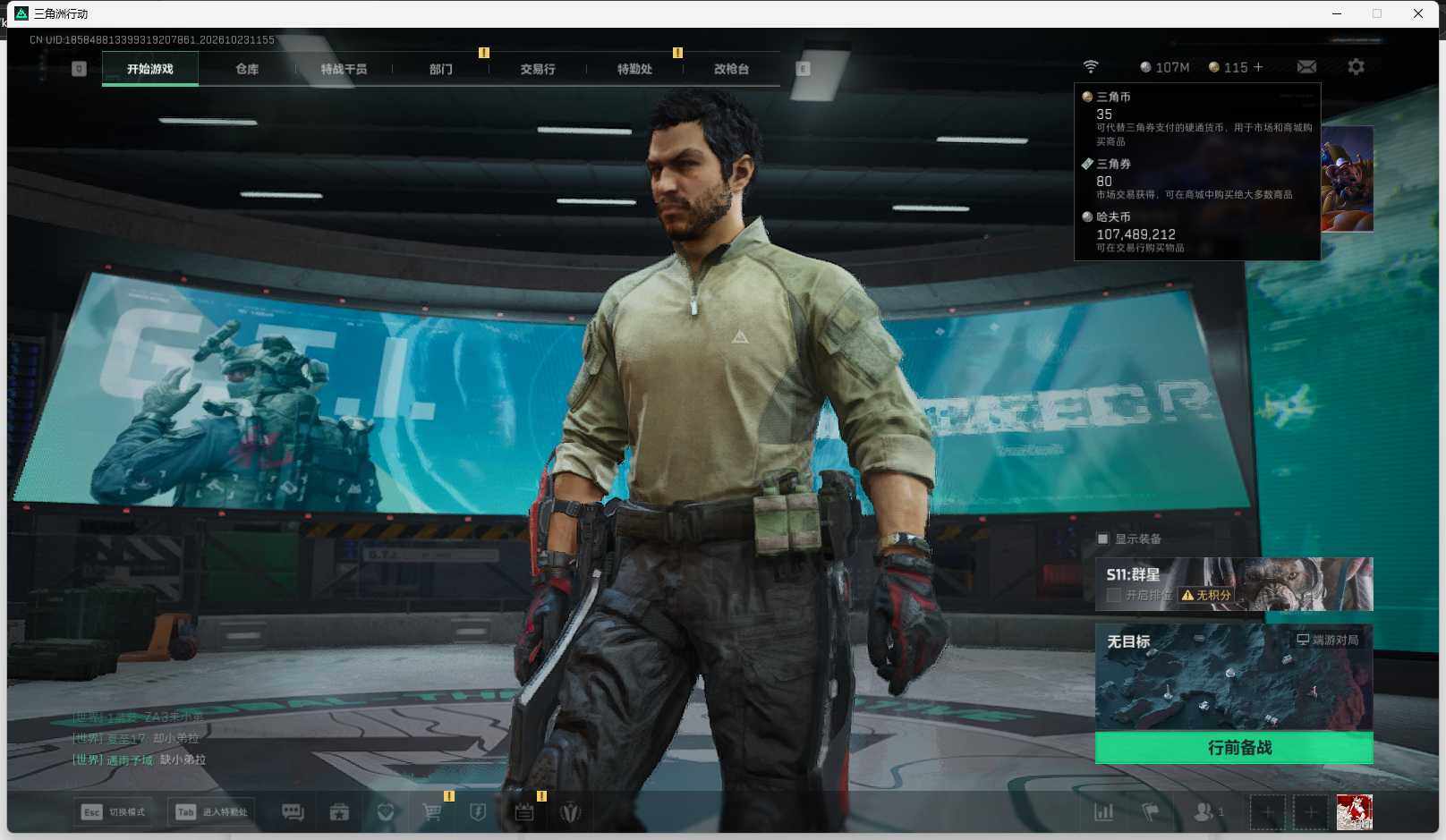The image size is (1446, 840).
Task: Open the friends list icon showing 1
Action: (x=1209, y=812)
